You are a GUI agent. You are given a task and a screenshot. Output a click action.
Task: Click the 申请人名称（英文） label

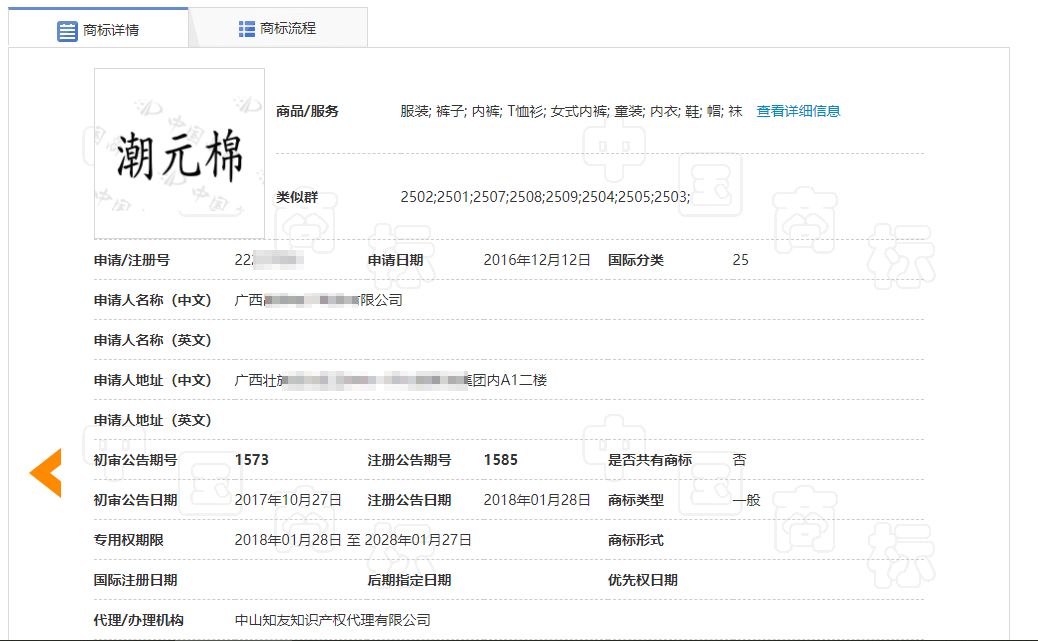click(x=152, y=340)
